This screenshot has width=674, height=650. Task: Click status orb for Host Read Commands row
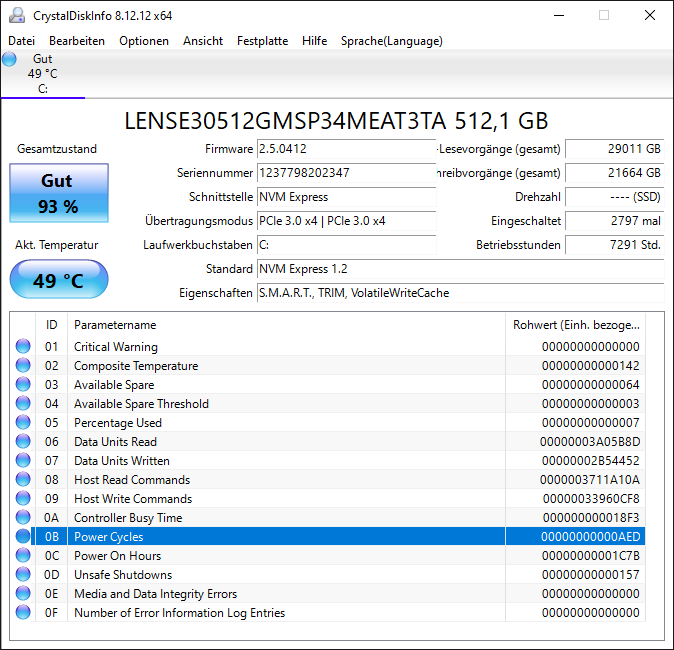[x=23, y=479]
